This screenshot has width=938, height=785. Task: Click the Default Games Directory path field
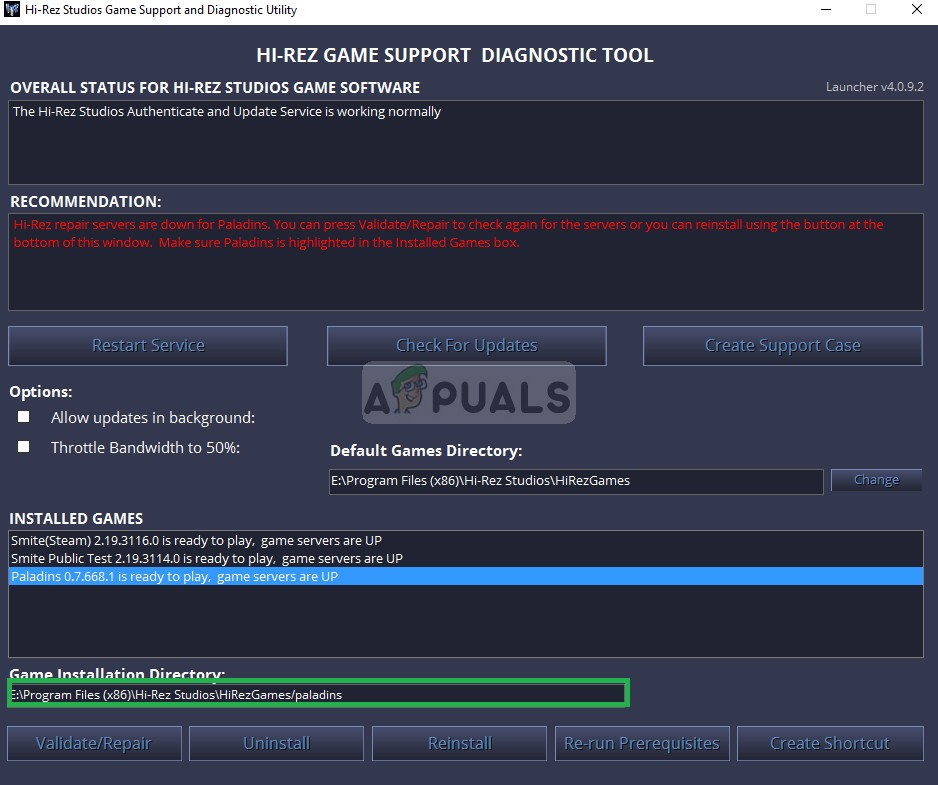coord(576,481)
